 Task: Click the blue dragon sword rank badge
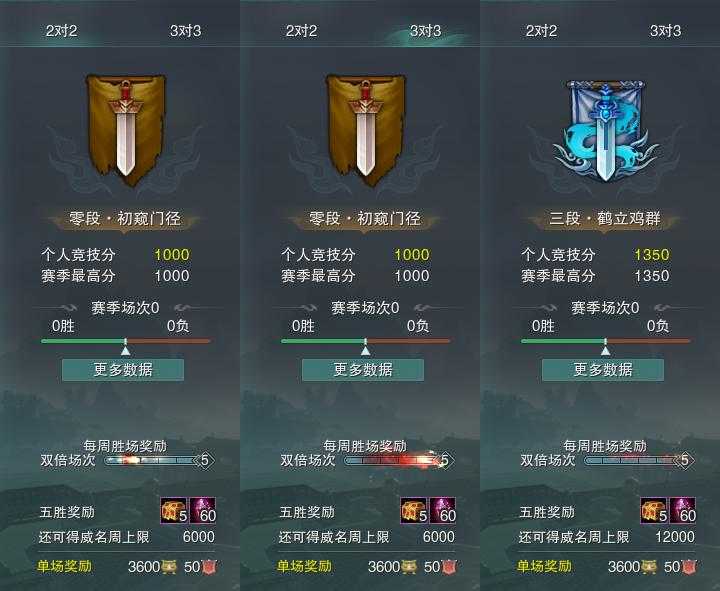605,131
